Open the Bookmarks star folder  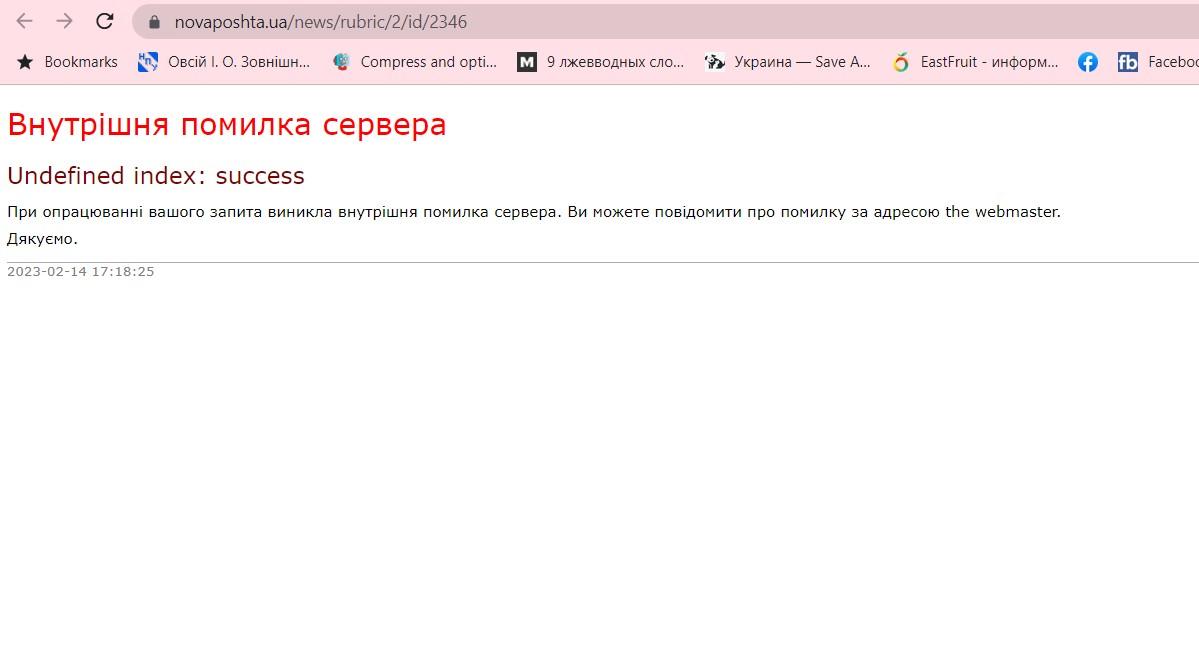click(67, 62)
